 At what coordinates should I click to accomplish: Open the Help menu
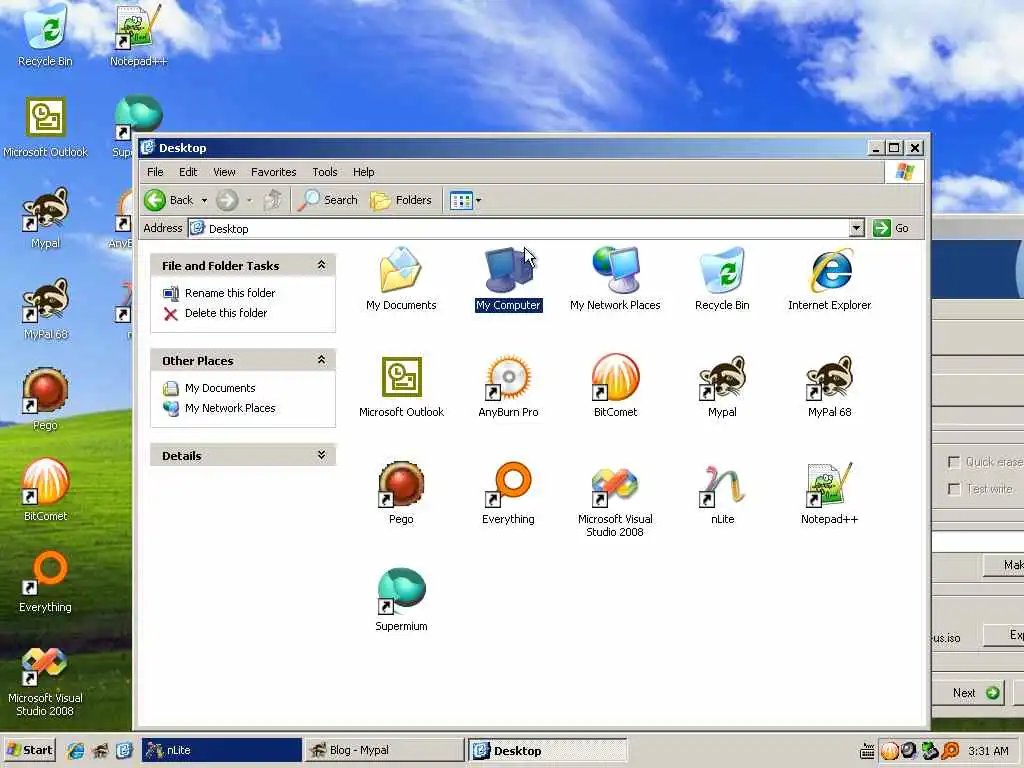[364, 172]
